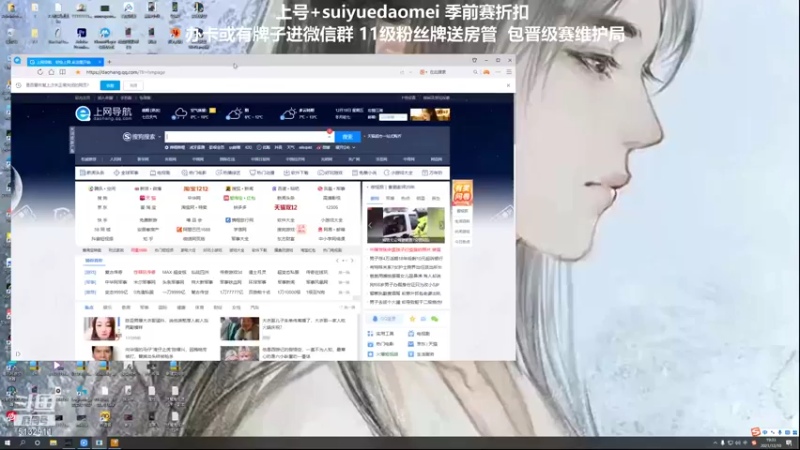This screenshot has height=450, width=800.
Task: Click the QQ login button in right panel
Action: pos(384,319)
